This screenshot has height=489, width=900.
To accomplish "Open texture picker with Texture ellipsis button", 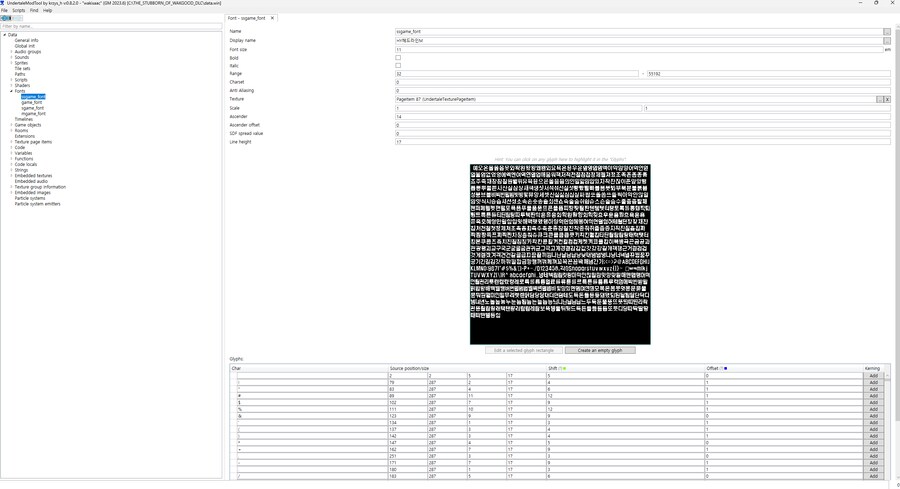I will click(880, 100).
